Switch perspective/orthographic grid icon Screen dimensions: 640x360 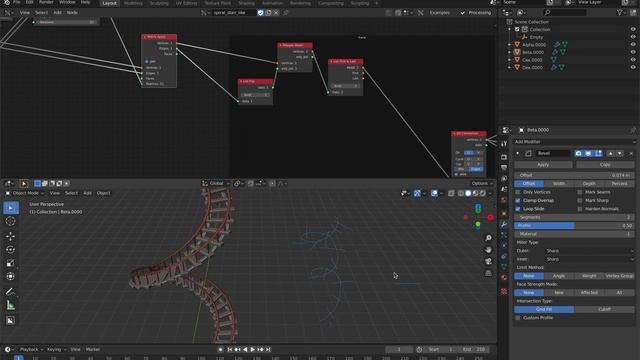tap(488, 273)
